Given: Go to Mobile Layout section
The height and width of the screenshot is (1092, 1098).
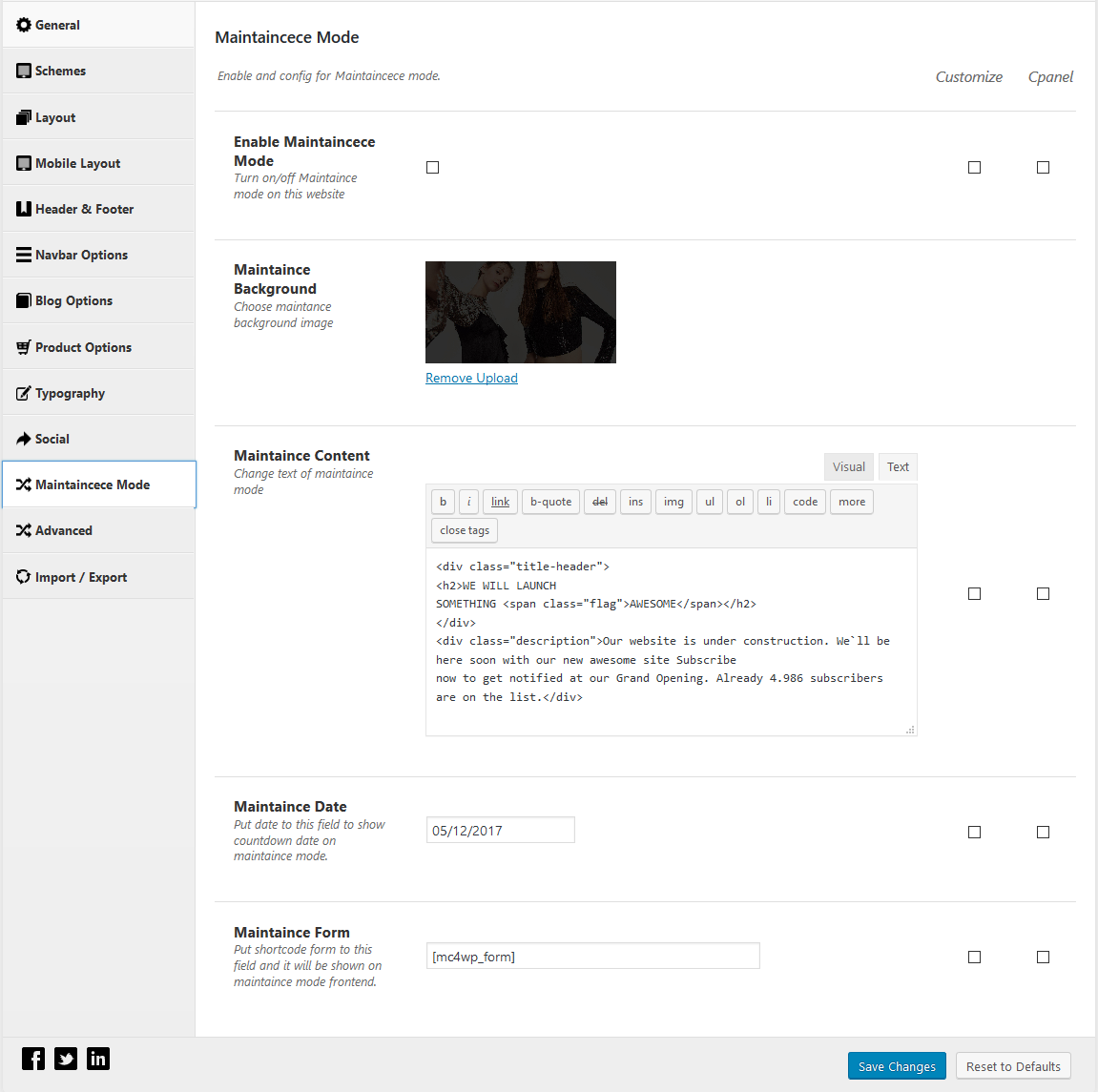Looking at the screenshot, I should (98, 163).
